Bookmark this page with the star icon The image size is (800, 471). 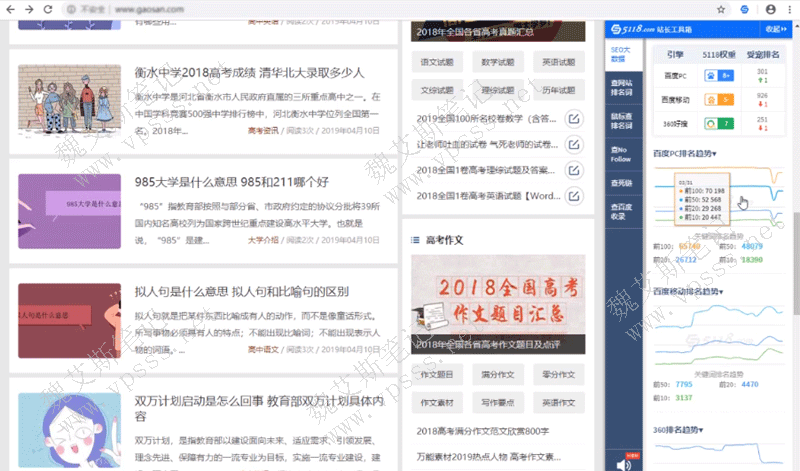tap(721, 9)
